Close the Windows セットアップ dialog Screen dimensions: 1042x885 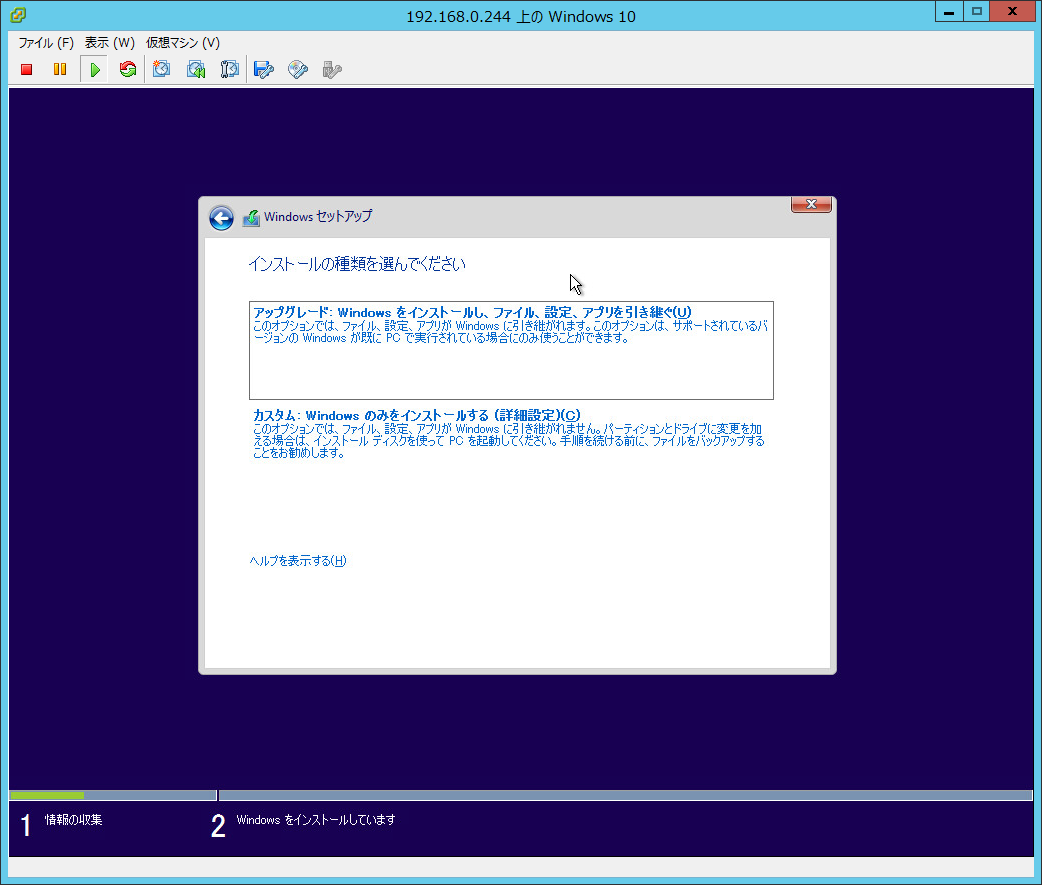[x=811, y=204]
